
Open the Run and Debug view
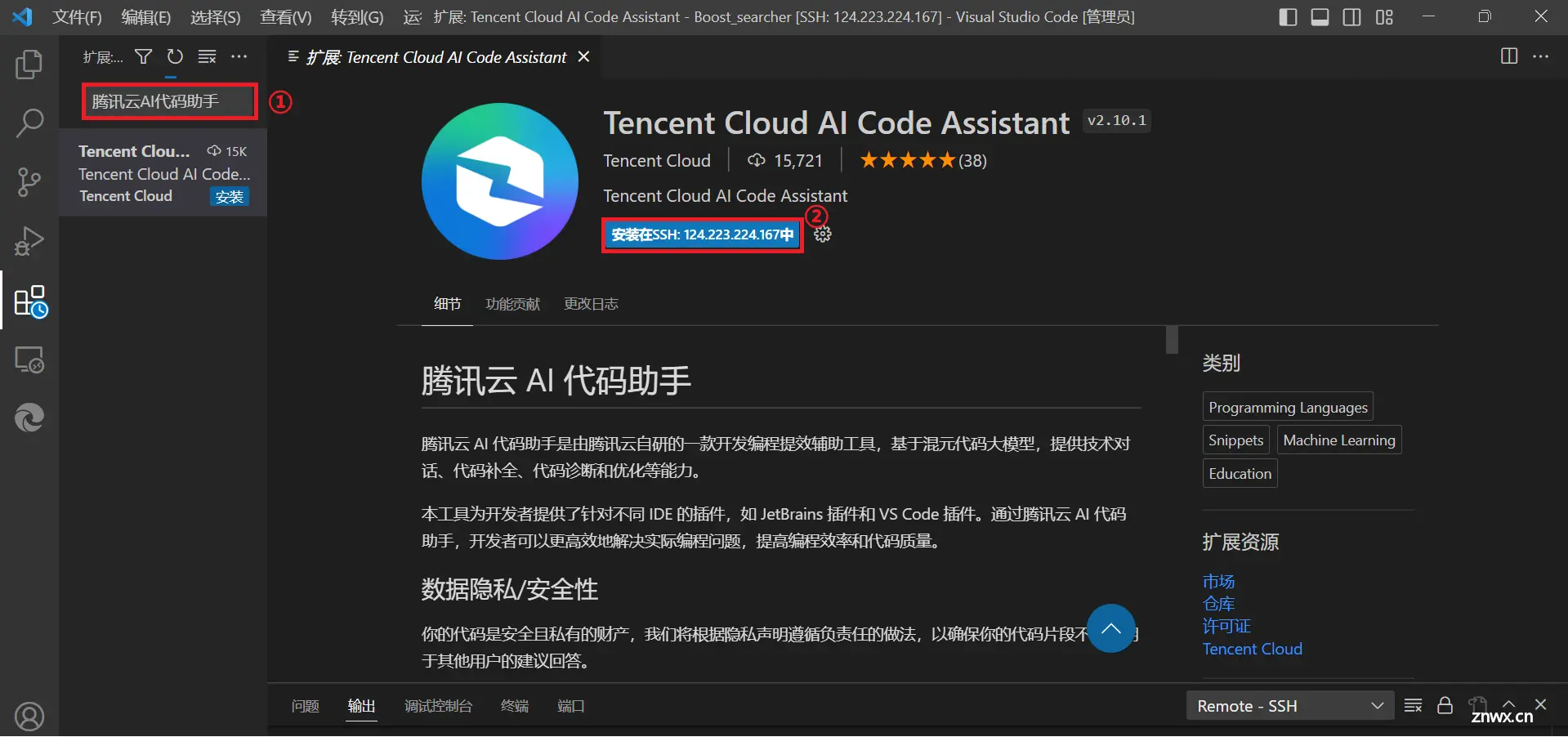tap(29, 241)
